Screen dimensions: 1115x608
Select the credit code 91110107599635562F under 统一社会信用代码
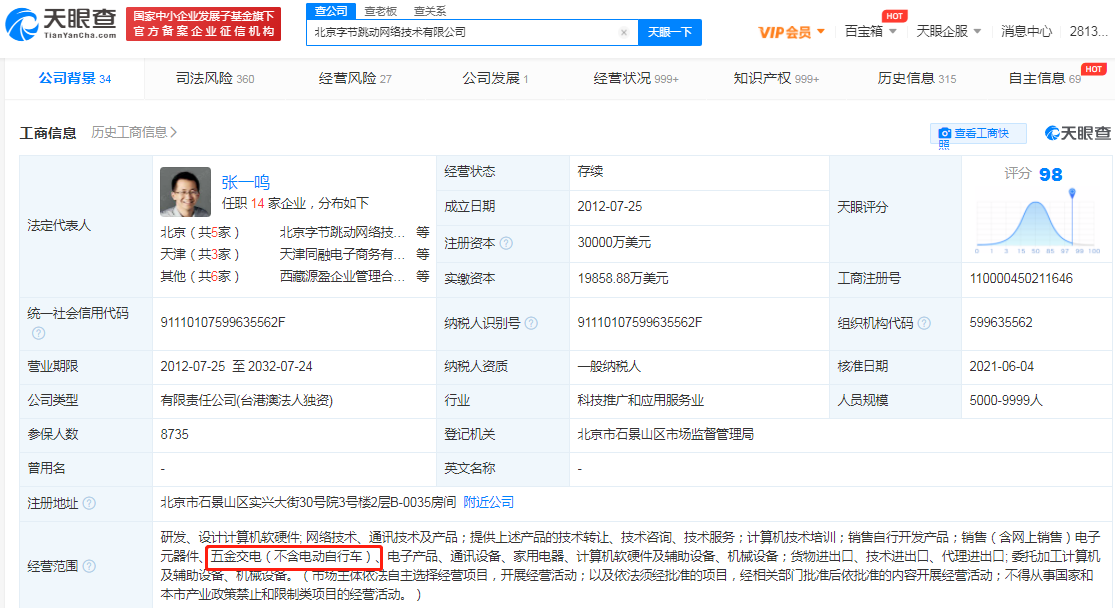223,323
